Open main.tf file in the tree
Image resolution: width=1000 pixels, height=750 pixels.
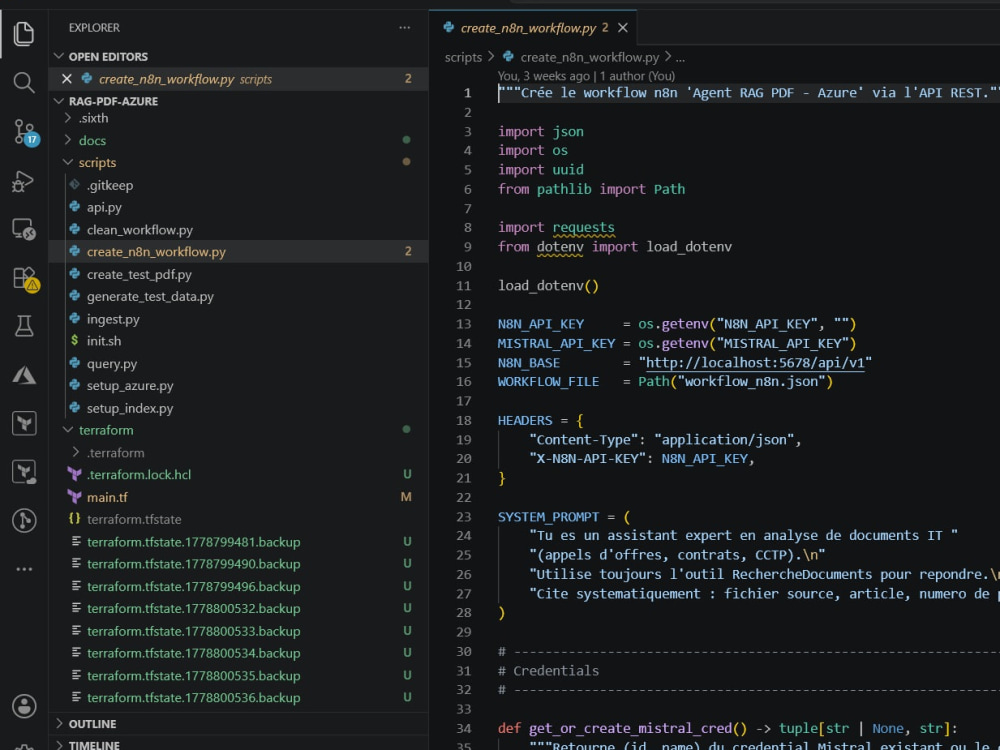point(107,497)
